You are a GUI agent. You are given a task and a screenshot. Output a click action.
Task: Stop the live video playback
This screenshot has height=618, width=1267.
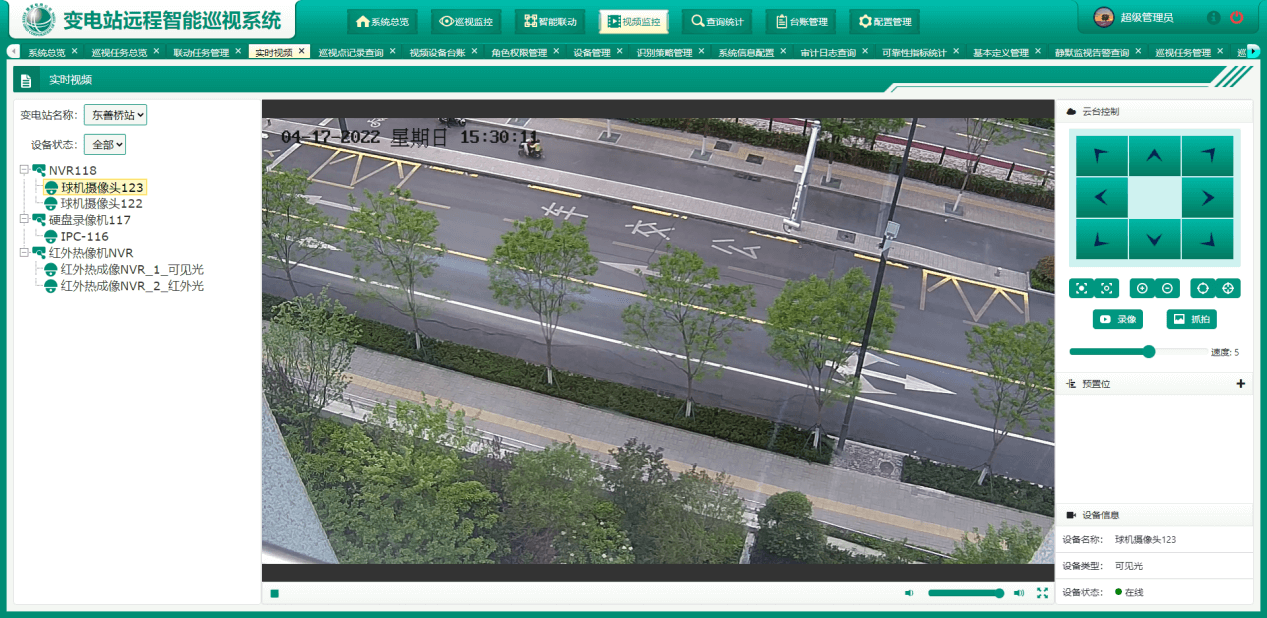274,593
